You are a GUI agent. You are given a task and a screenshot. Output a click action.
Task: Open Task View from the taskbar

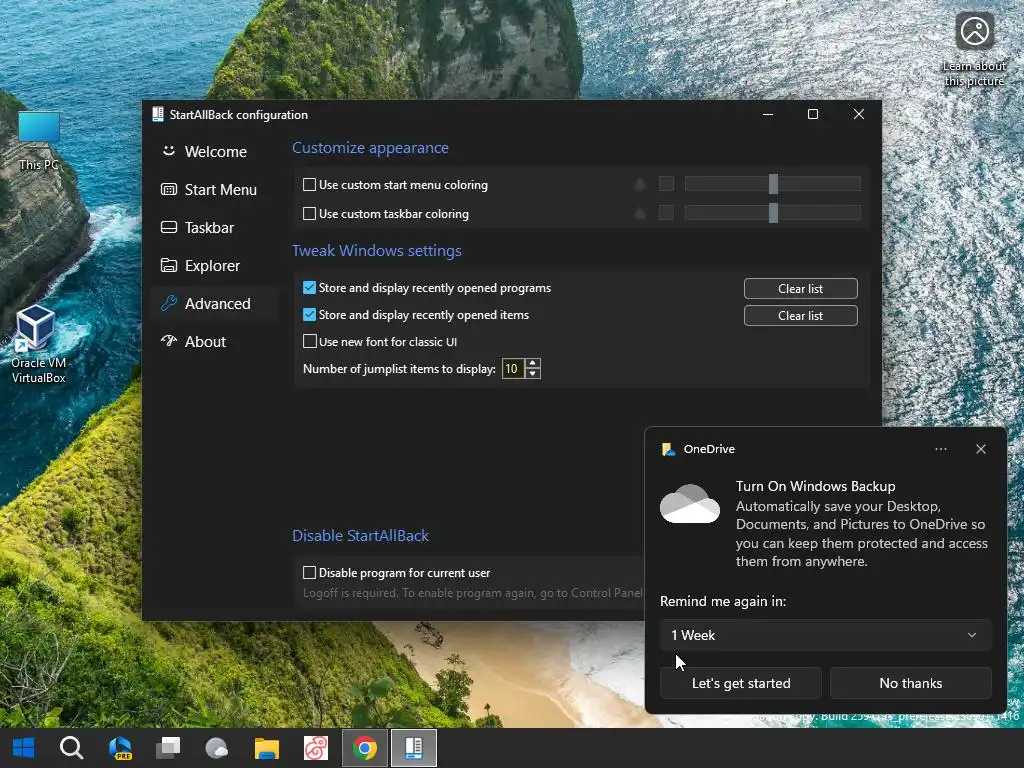(x=168, y=748)
